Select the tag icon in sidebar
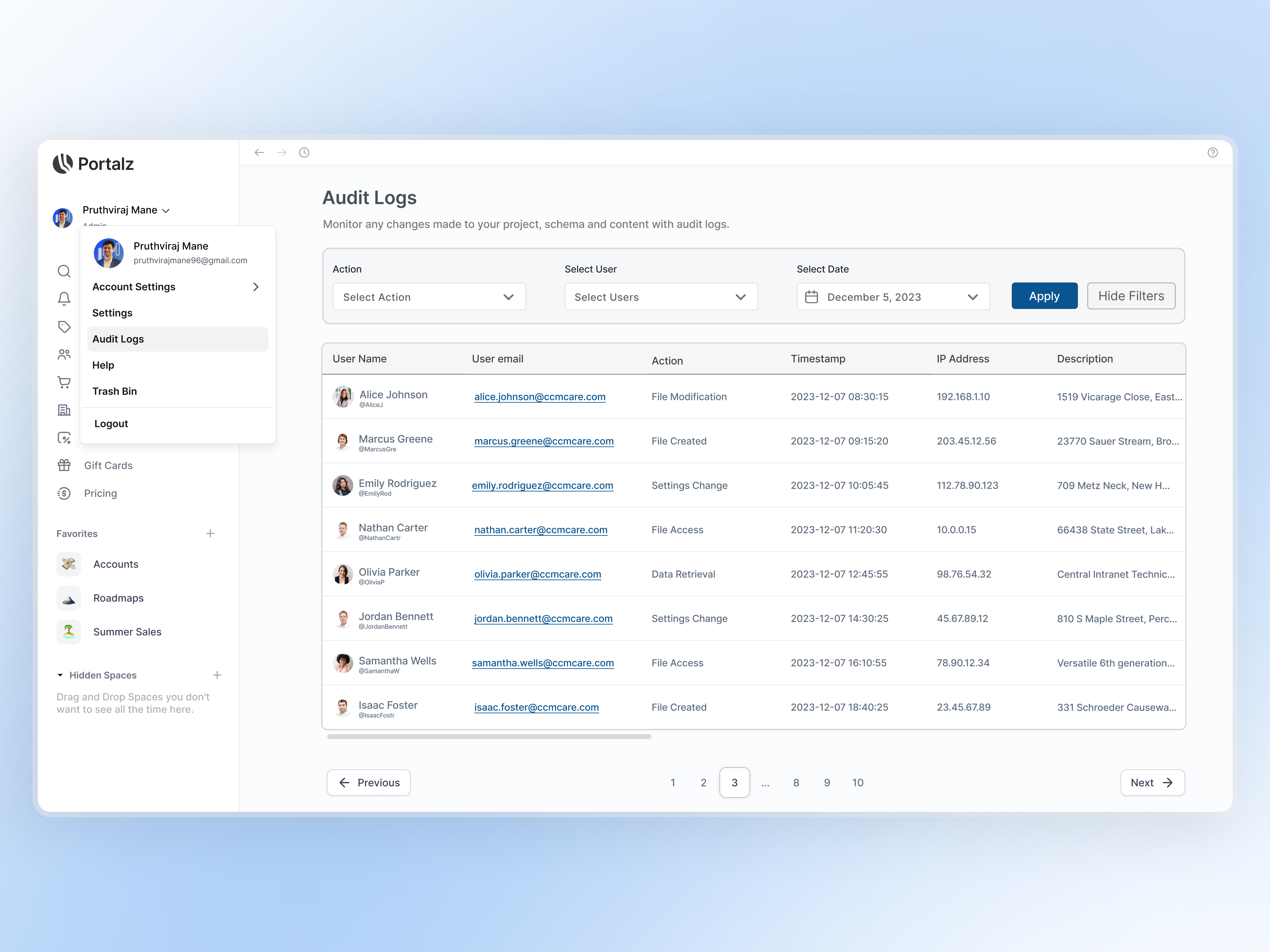Viewport: 1270px width, 952px height. [x=64, y=327]
